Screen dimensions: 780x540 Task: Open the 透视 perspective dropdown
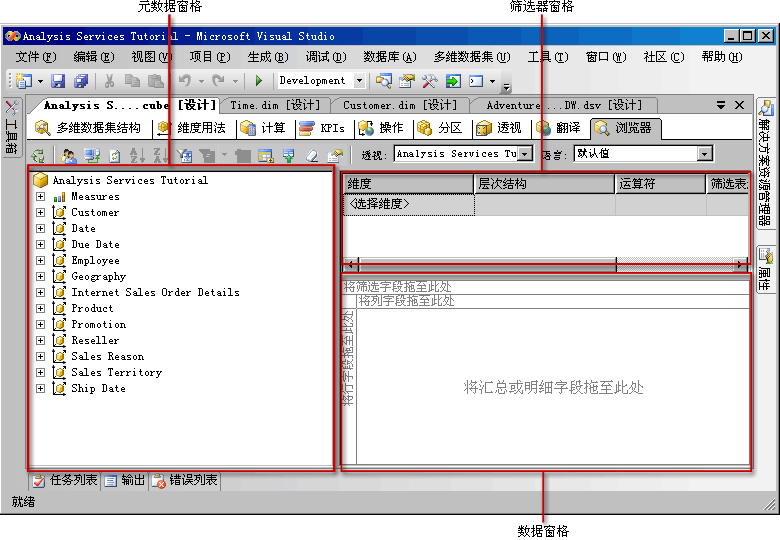pos(524,154)
